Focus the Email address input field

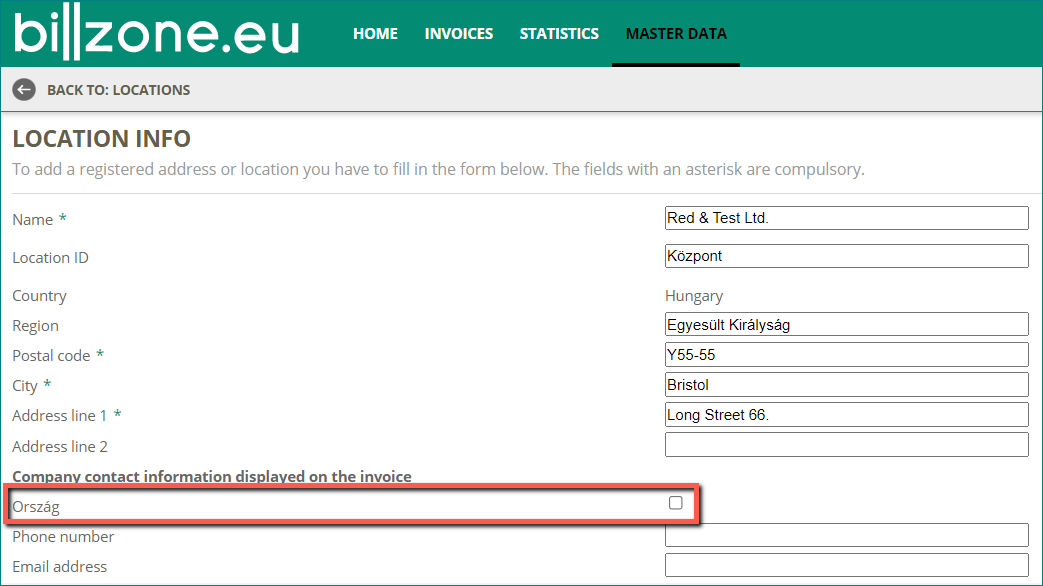[846, 565]
